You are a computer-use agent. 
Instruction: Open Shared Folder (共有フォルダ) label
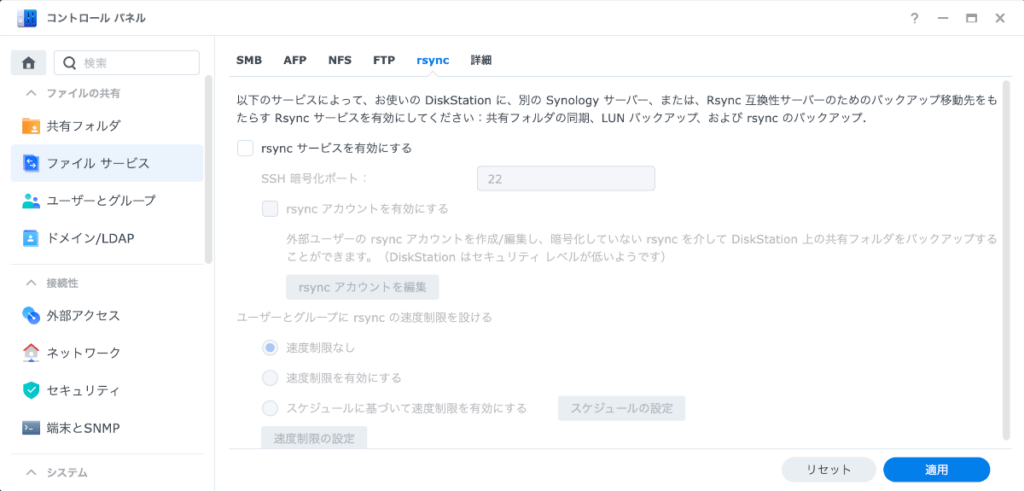84,125
